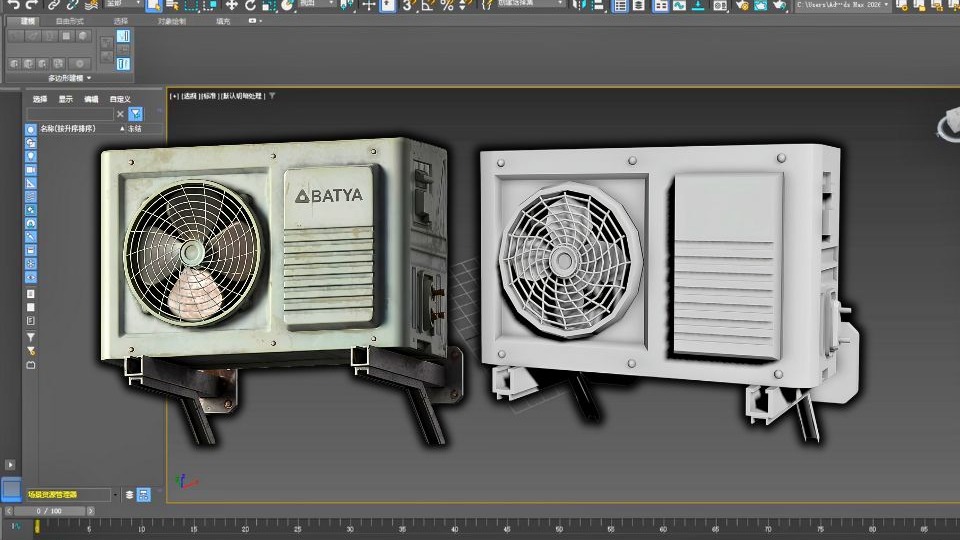This screenshot has height=540, width=960.
Task: Open the 自定义 menu in Scene Explorer
Action: pyautogui.click(x=120, y=99)
